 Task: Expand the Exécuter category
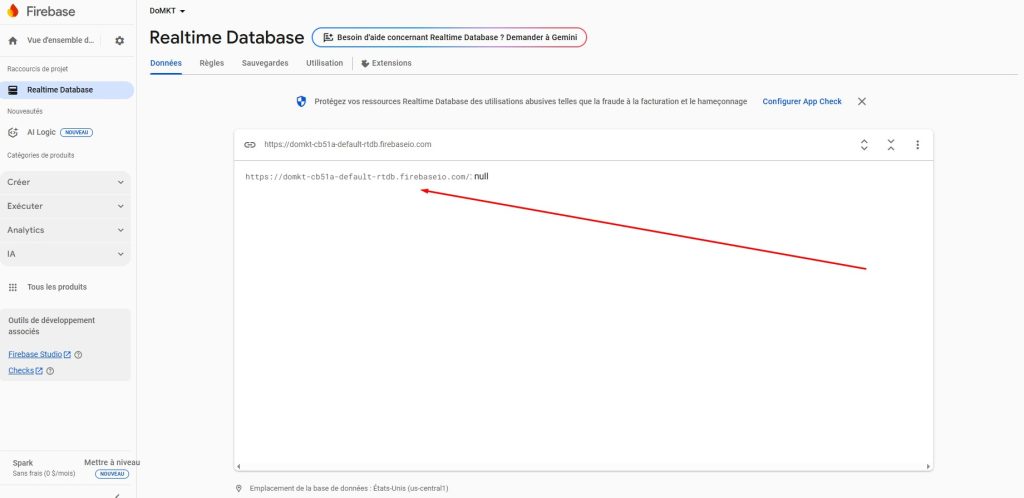pos(65,206)
